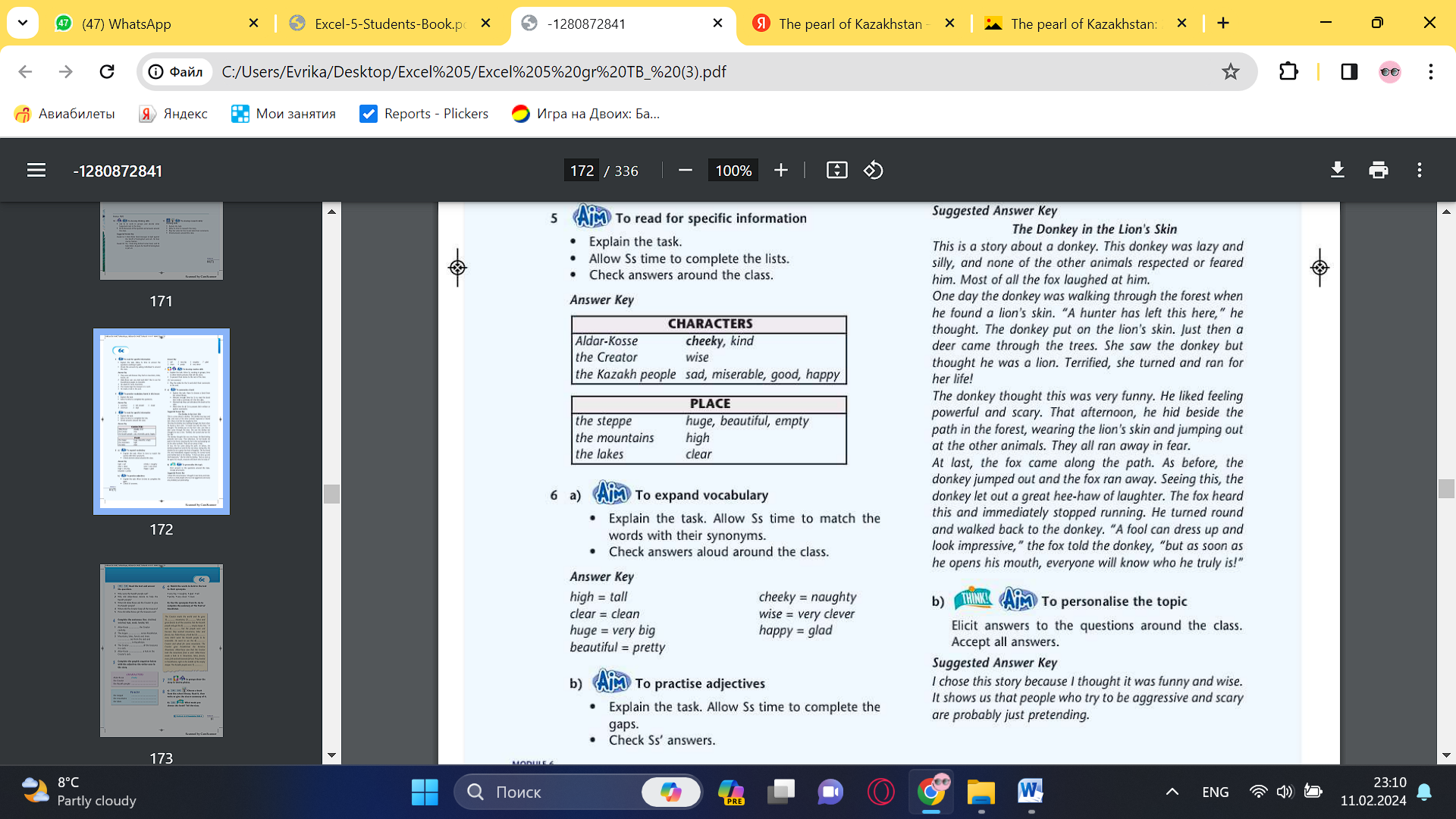Click the zoom in plus icon

tap(781, 171)
